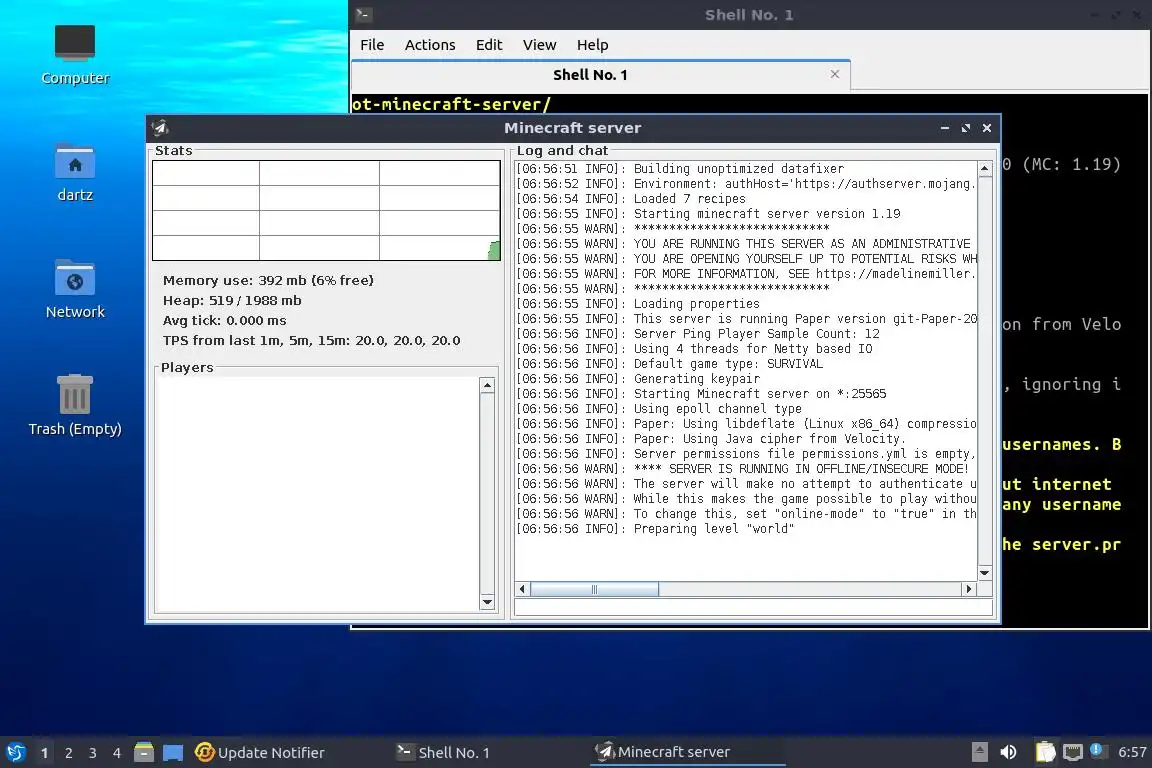The height and width of the screenshot is (768, 1152).
Task: Click the "Heap: 519 / 1988 mb" text
Action: coord(232,300)
